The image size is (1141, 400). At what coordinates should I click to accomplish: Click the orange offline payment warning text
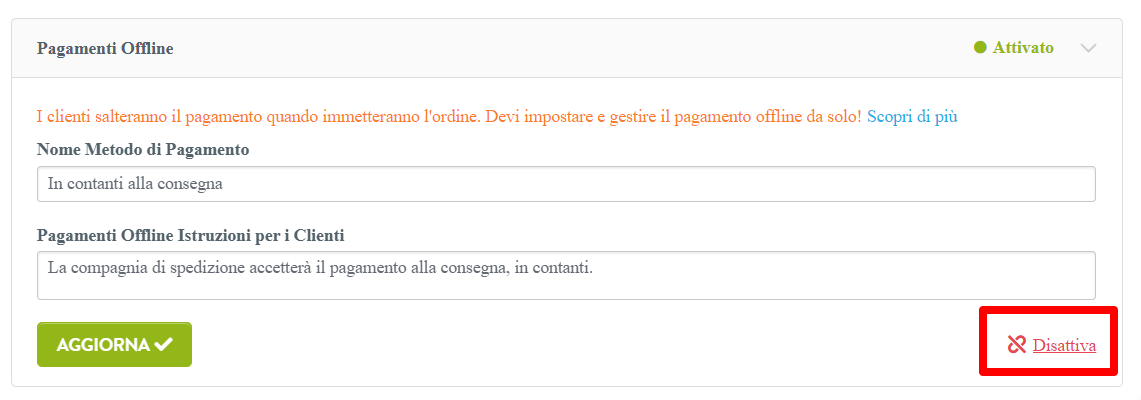tap(449, 116)
